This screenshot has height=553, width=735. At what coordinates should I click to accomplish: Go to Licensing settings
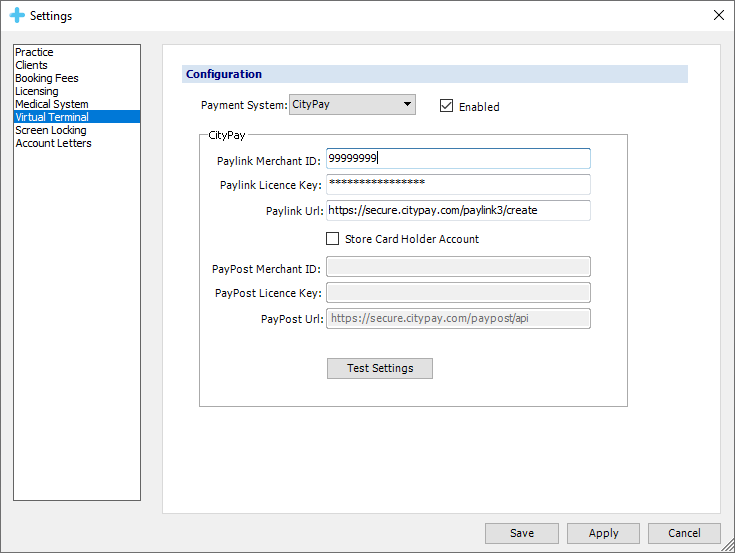[36, 91]
